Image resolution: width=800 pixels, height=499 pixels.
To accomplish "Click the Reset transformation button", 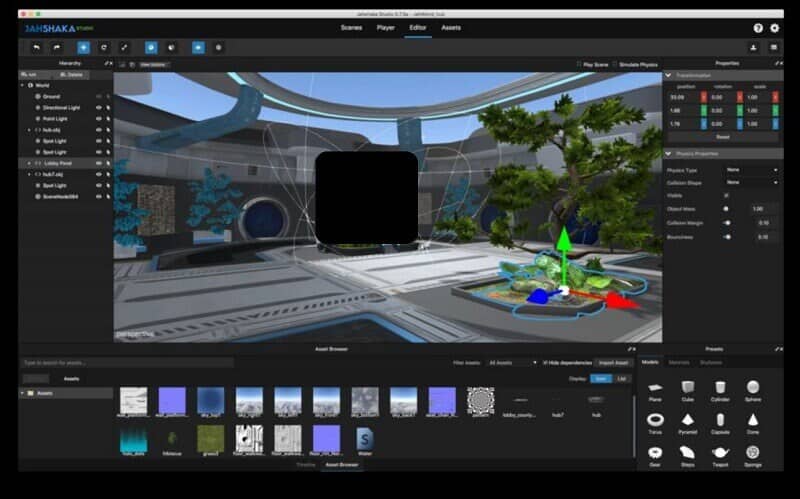I will 723,137.
